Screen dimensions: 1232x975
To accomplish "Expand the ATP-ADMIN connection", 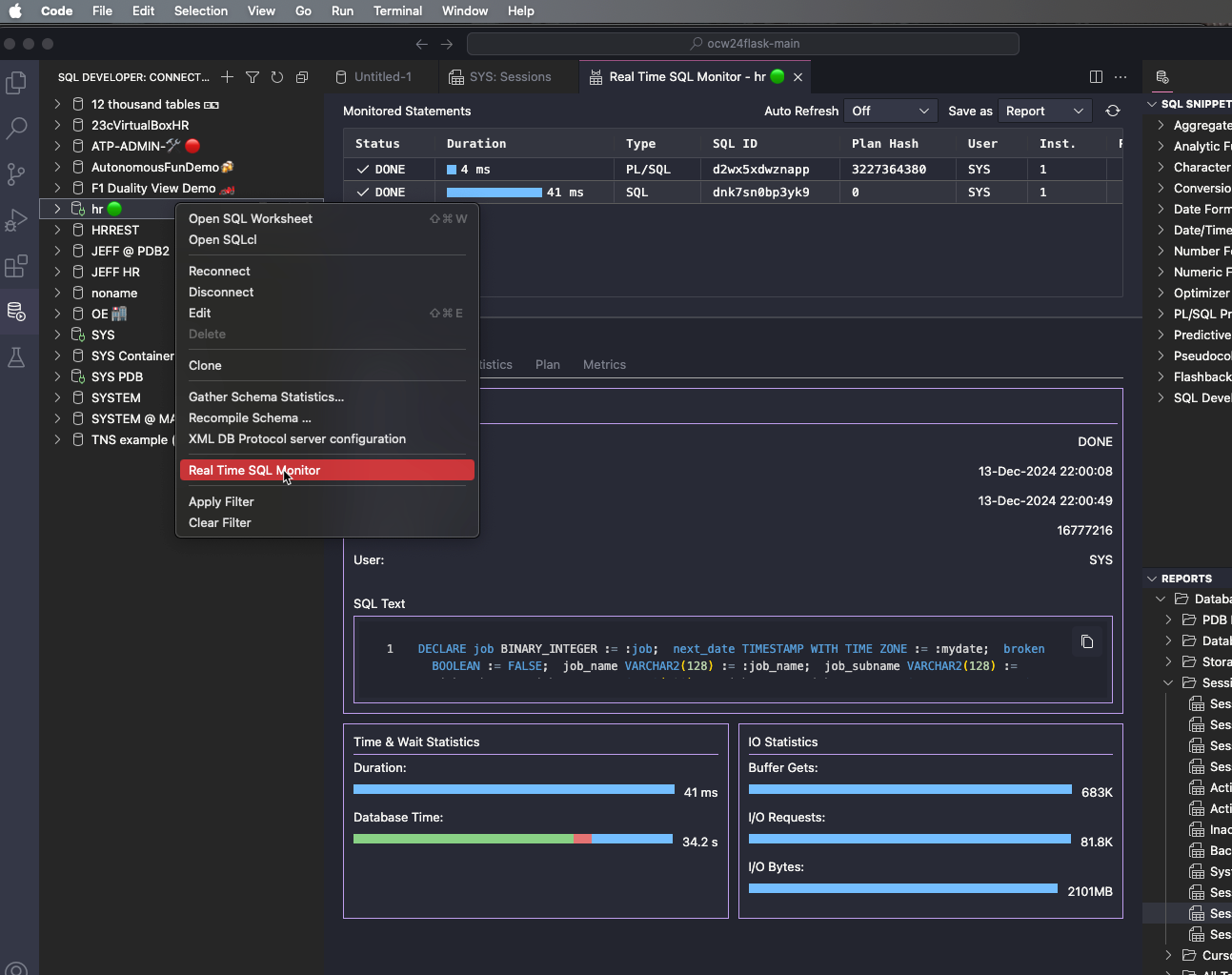I will point(57,146).
